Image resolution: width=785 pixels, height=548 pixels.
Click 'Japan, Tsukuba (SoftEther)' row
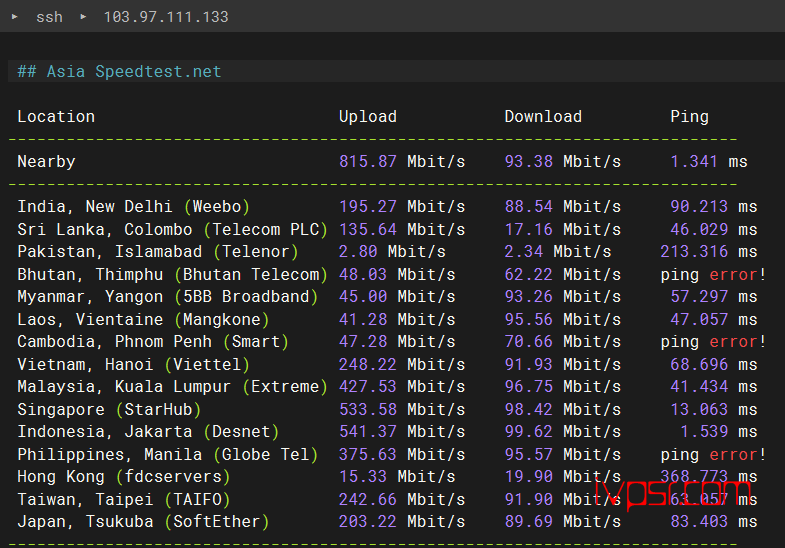[x=143, y=522]
